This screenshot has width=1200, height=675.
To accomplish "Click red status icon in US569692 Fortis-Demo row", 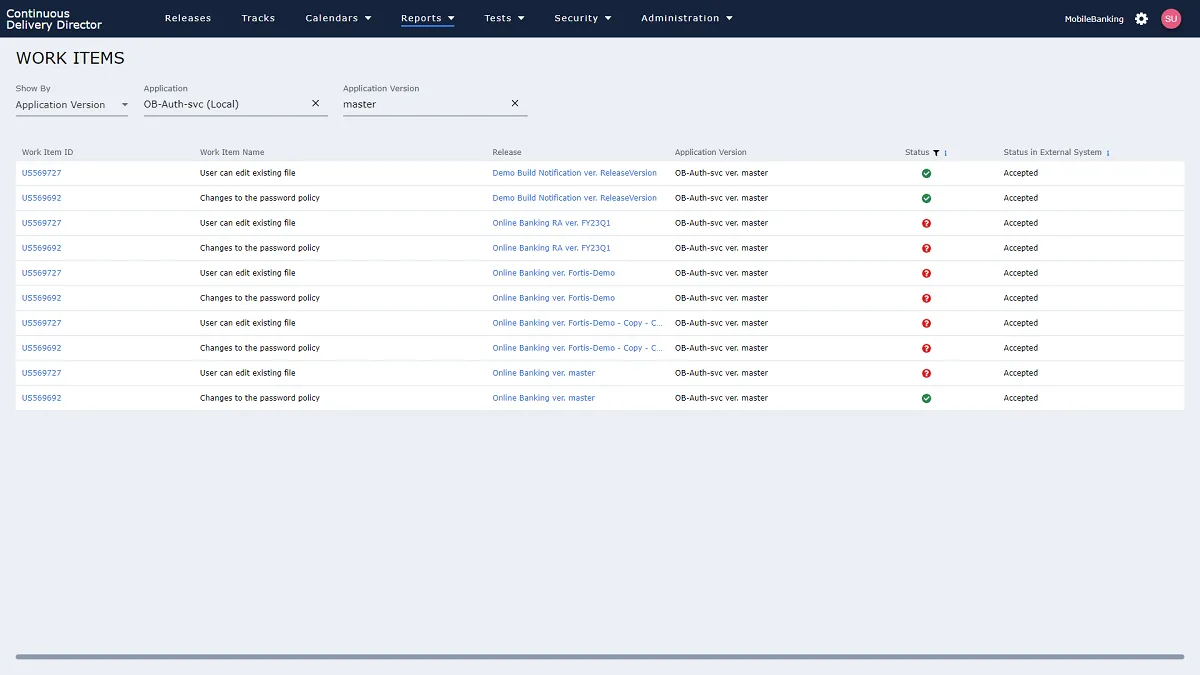I will click(x=926, y=298).
